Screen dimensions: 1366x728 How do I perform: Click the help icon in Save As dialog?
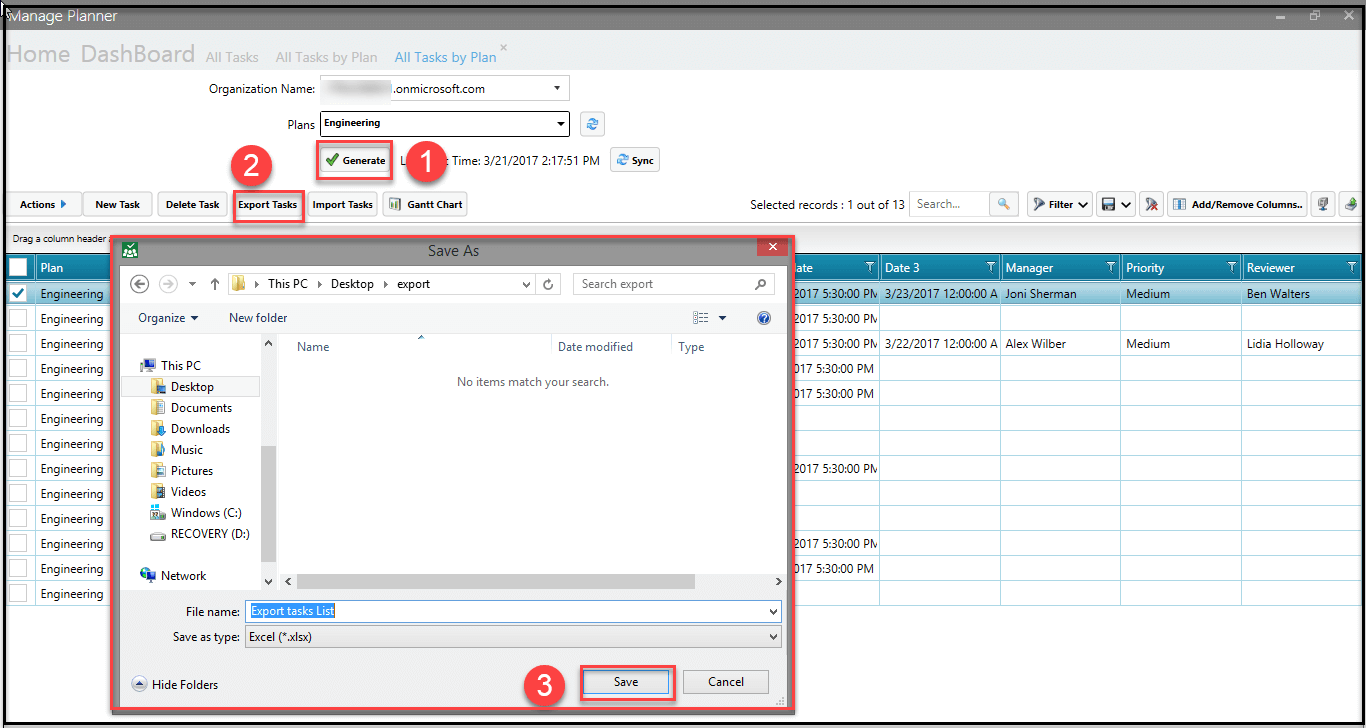(764, 318)
